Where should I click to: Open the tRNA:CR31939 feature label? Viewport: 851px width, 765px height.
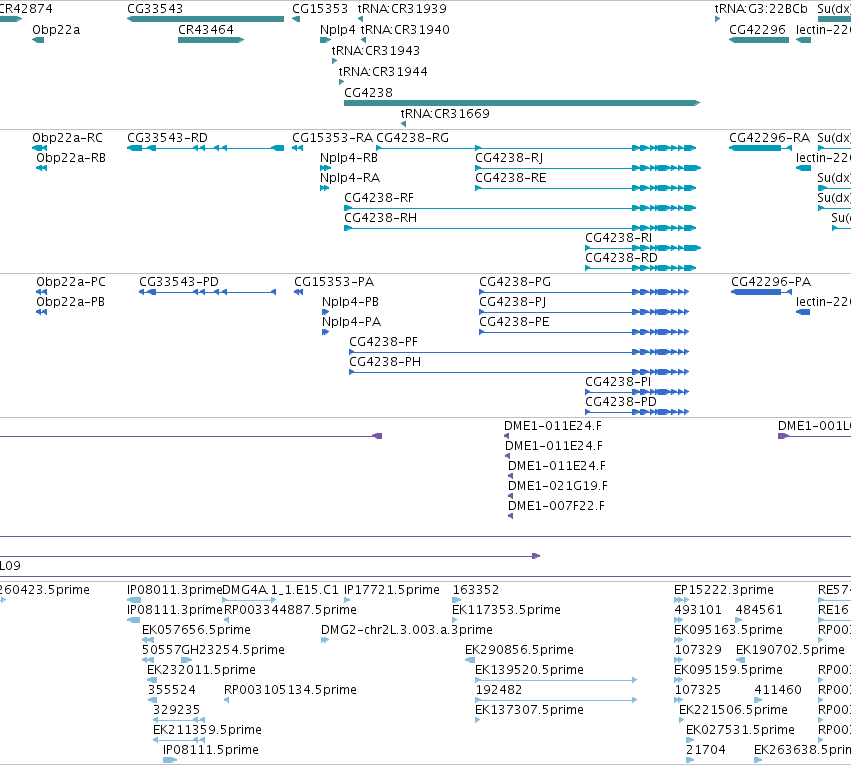[x=402, y=9]
